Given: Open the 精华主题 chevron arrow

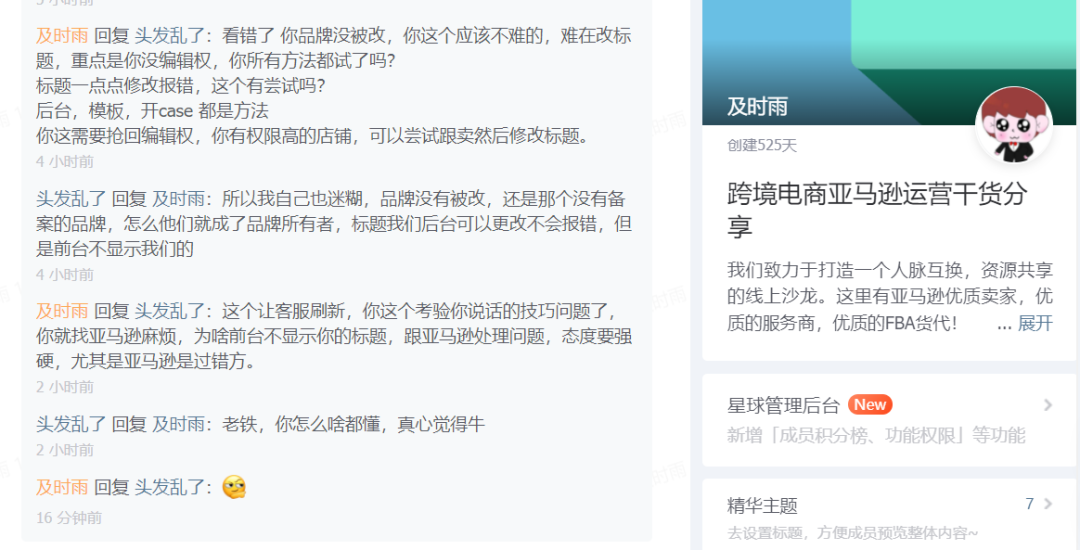Looking at the screenshot, I should click(x=1048, y=504).
